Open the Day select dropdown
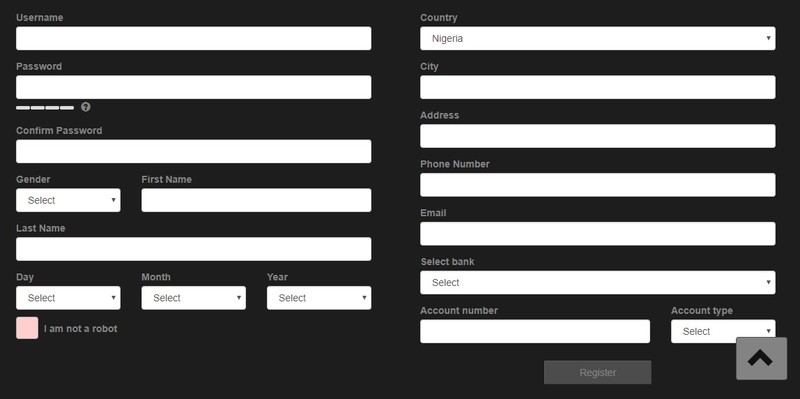This screenshot has height=399, width=800. pos(68,297)
